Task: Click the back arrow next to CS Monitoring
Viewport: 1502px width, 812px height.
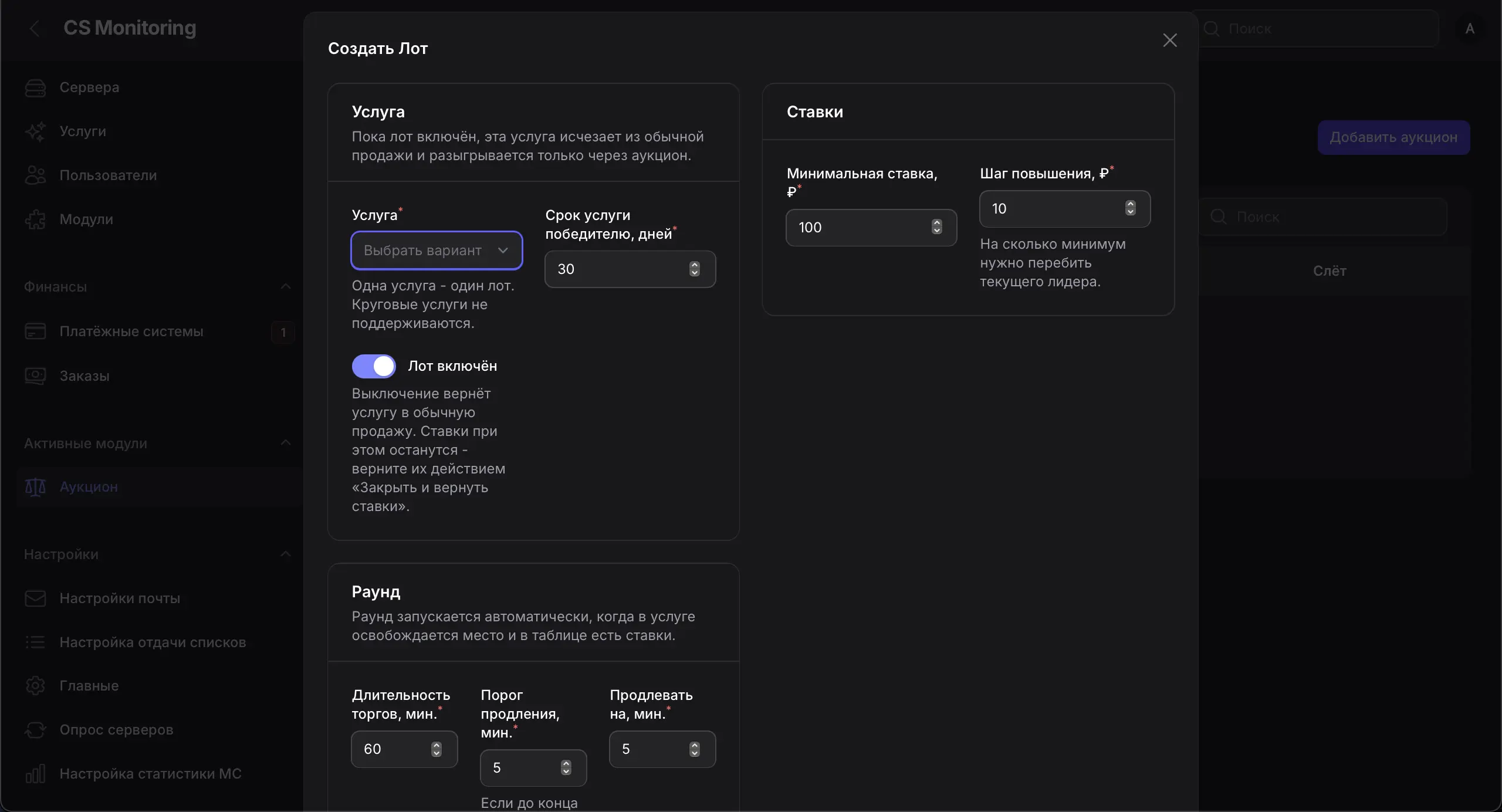Action: [35, 28]
